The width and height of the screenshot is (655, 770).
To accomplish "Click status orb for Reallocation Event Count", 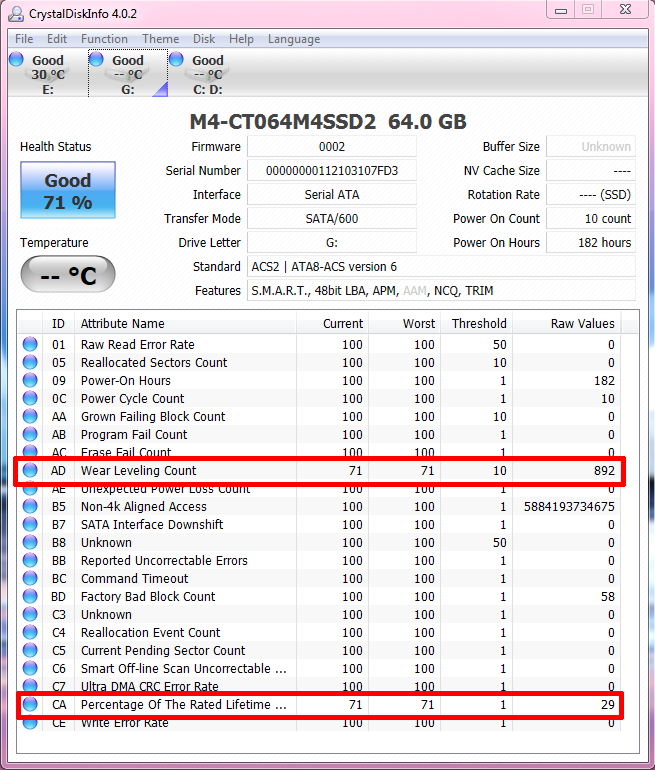I will pos(30,632).
